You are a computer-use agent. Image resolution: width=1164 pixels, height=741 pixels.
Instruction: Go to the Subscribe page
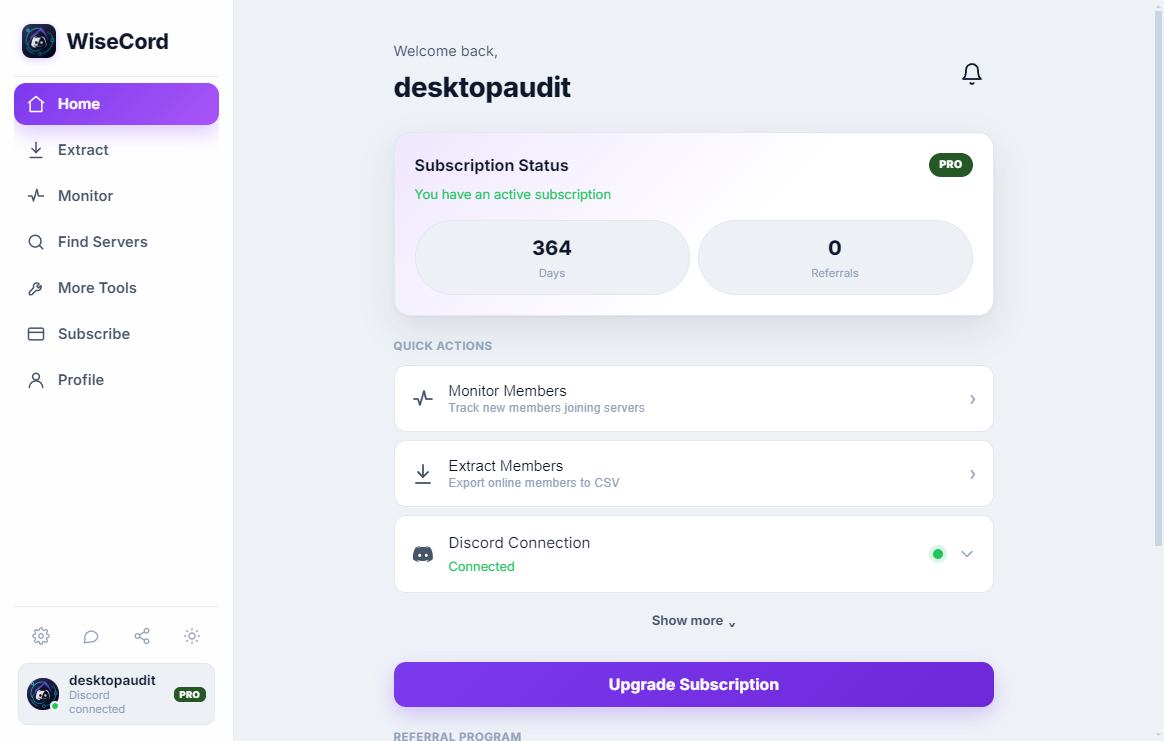coord(117,334)
